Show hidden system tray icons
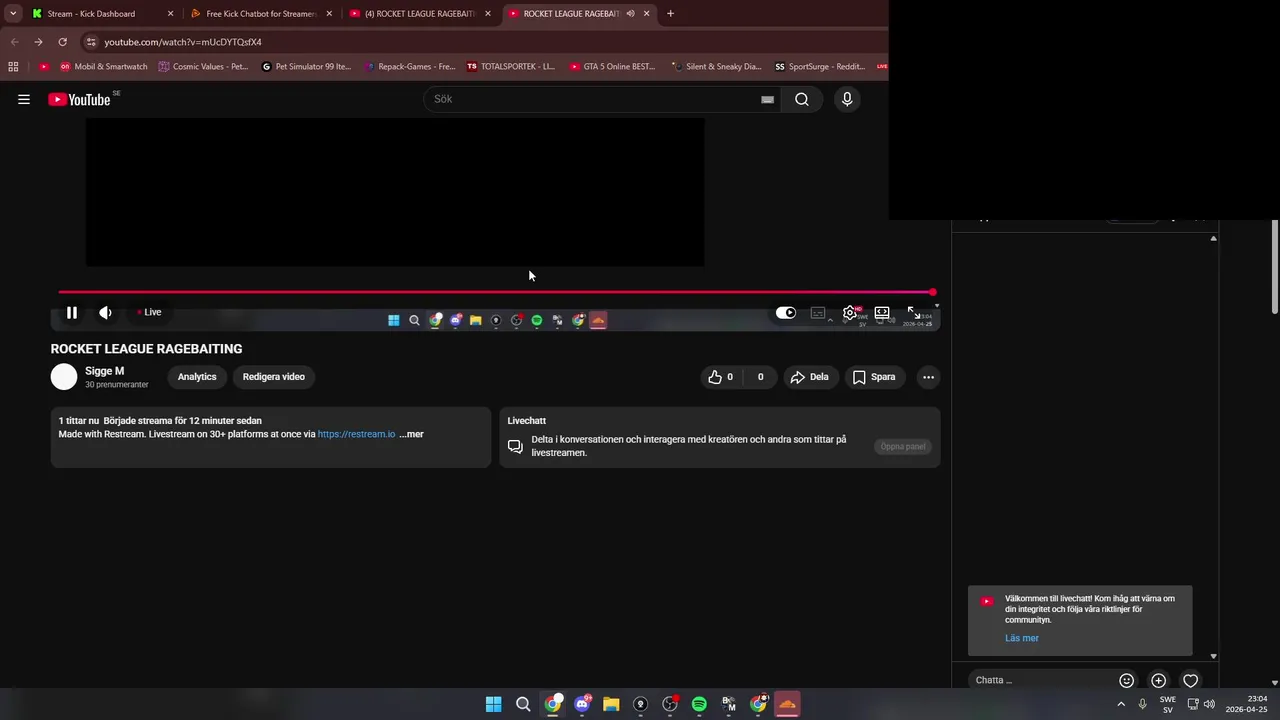Screen dimensions: 1280x720 (1121, 704)
